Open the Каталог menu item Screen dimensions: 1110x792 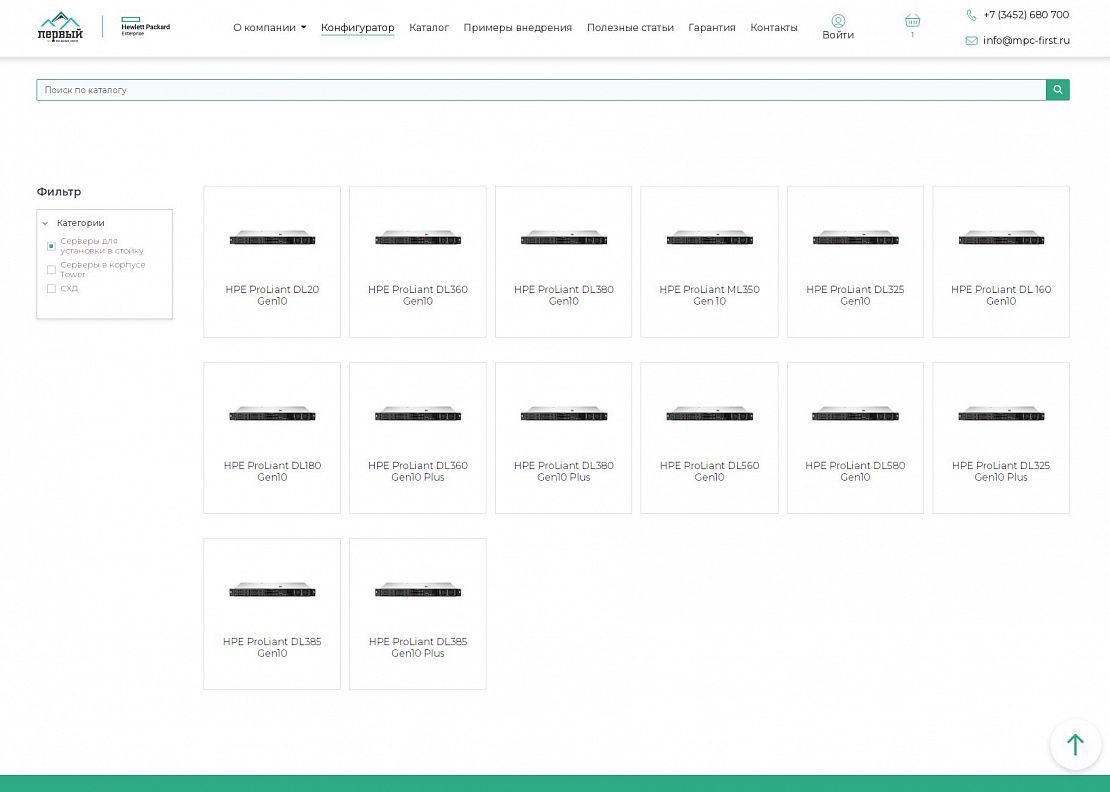(x=429, y=28)
